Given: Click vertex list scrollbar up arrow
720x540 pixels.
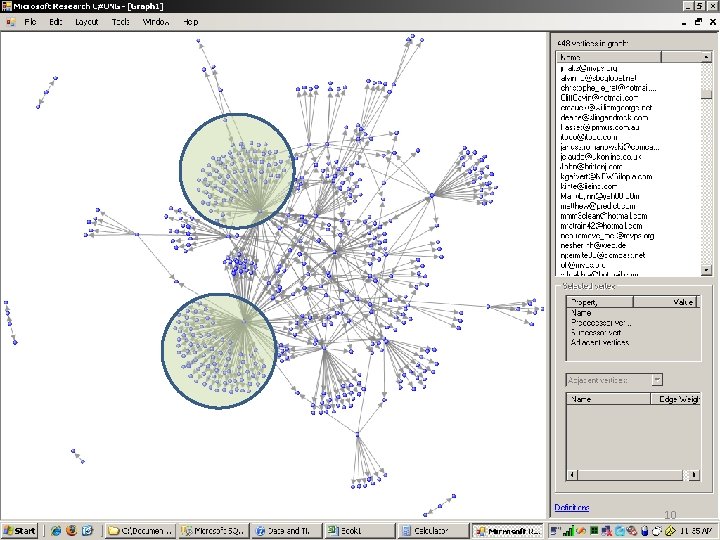Looking at the screenshot, I should [707, 57].
